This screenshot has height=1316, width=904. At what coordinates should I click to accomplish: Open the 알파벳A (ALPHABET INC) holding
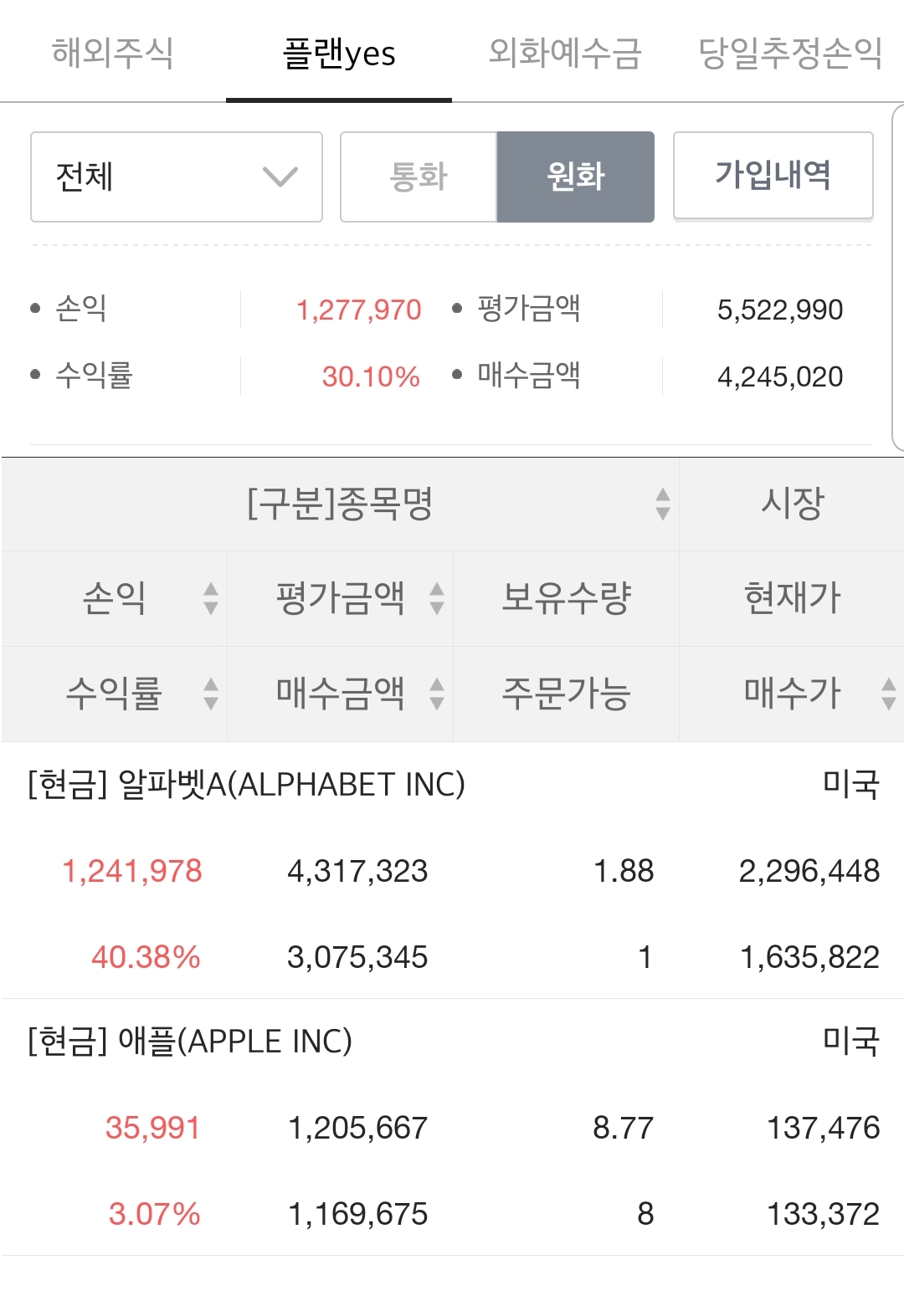click(246, 785)
